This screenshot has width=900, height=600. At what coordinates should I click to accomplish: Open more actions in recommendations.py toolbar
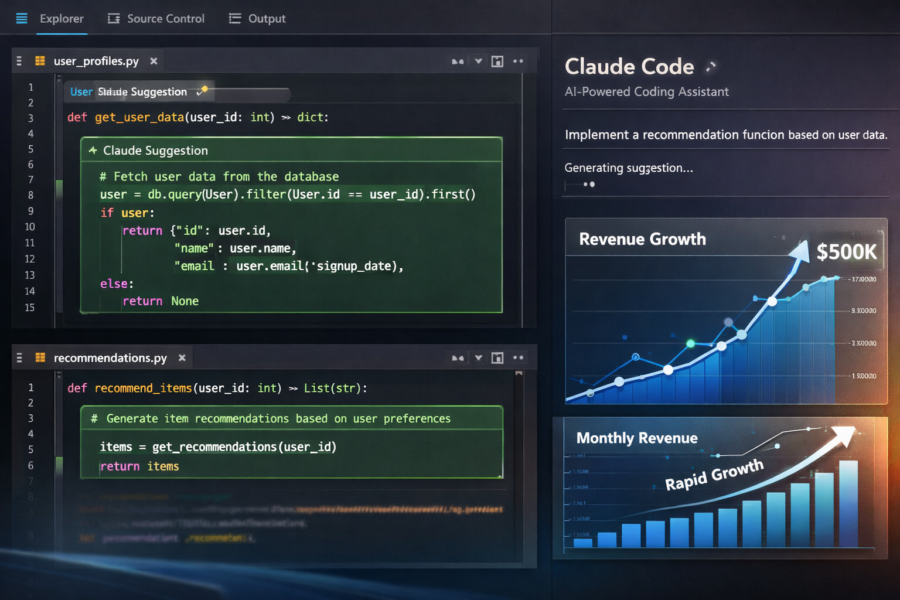(x=518, y=358)
